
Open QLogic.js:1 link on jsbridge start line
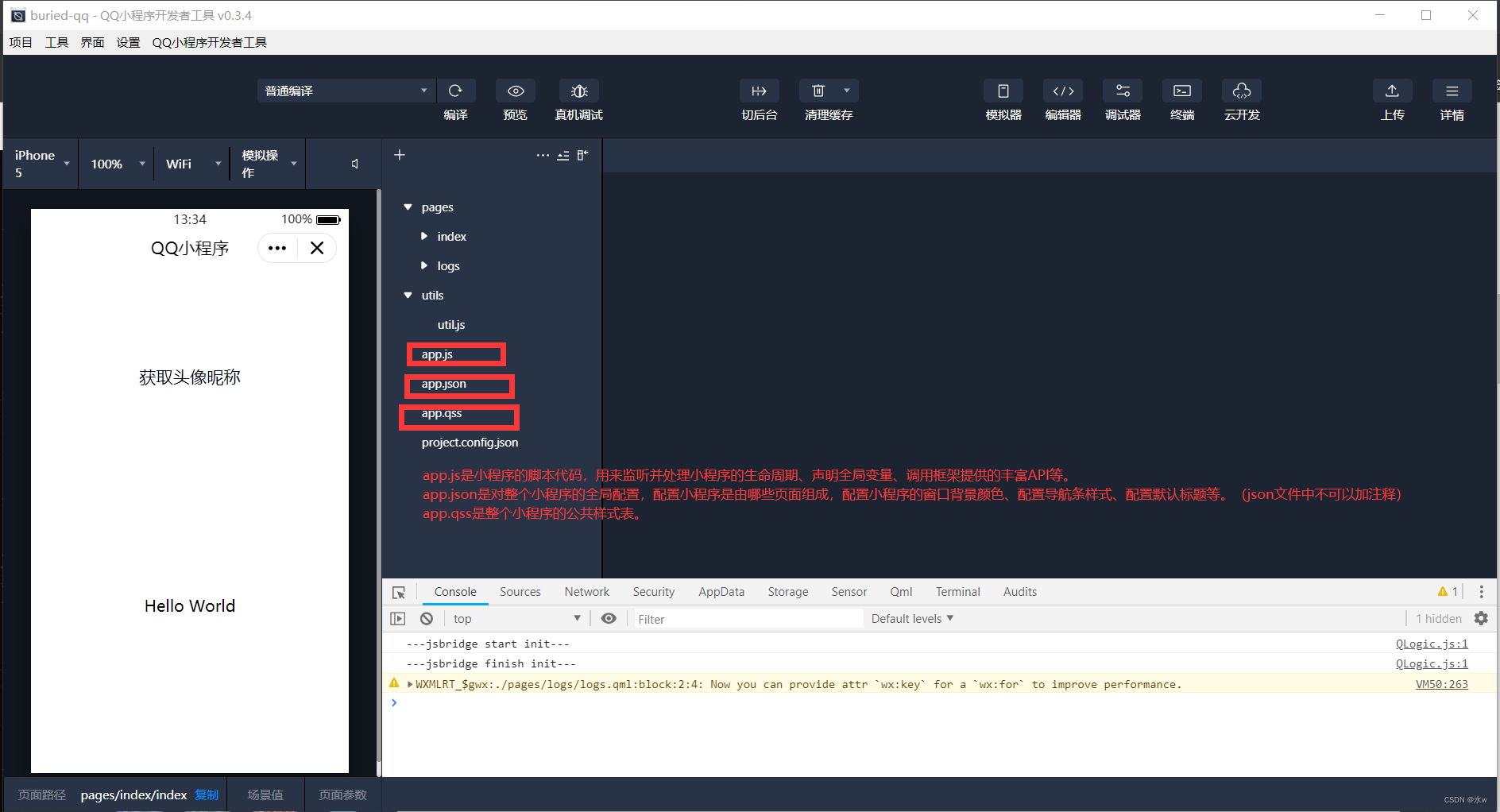1432,644
